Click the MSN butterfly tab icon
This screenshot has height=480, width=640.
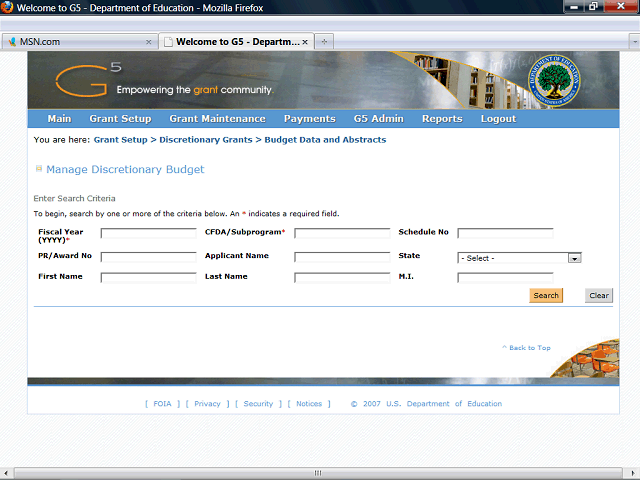(x=12, y=42)
